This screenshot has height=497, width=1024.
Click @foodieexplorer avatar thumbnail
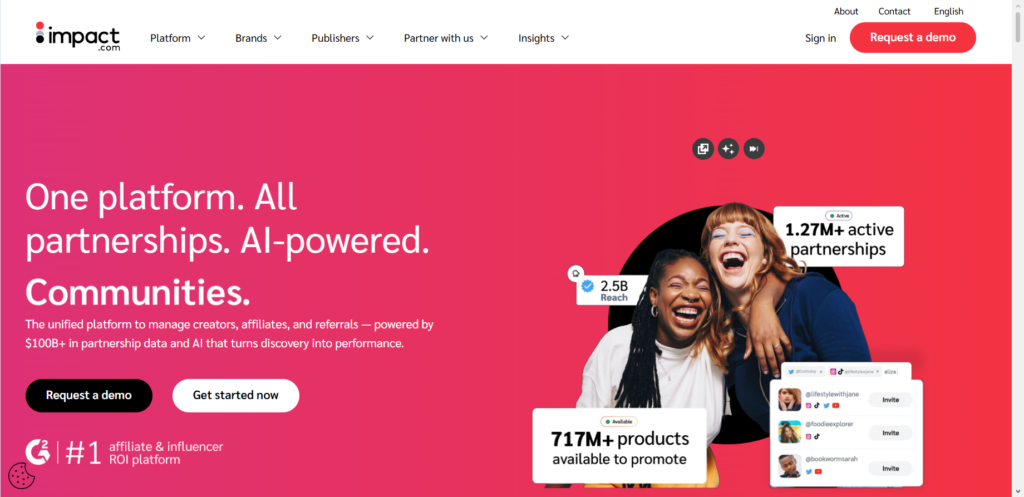[790, 431]
